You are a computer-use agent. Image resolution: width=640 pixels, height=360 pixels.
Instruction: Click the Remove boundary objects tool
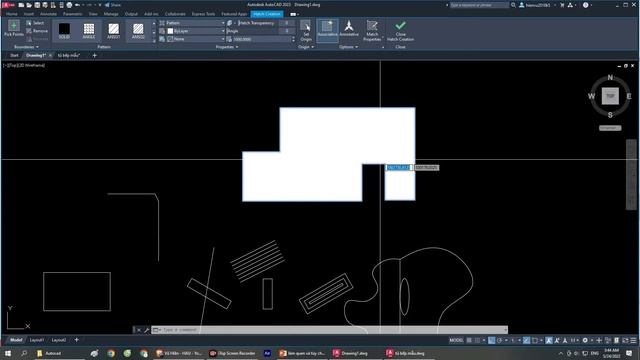click(37, 31)
